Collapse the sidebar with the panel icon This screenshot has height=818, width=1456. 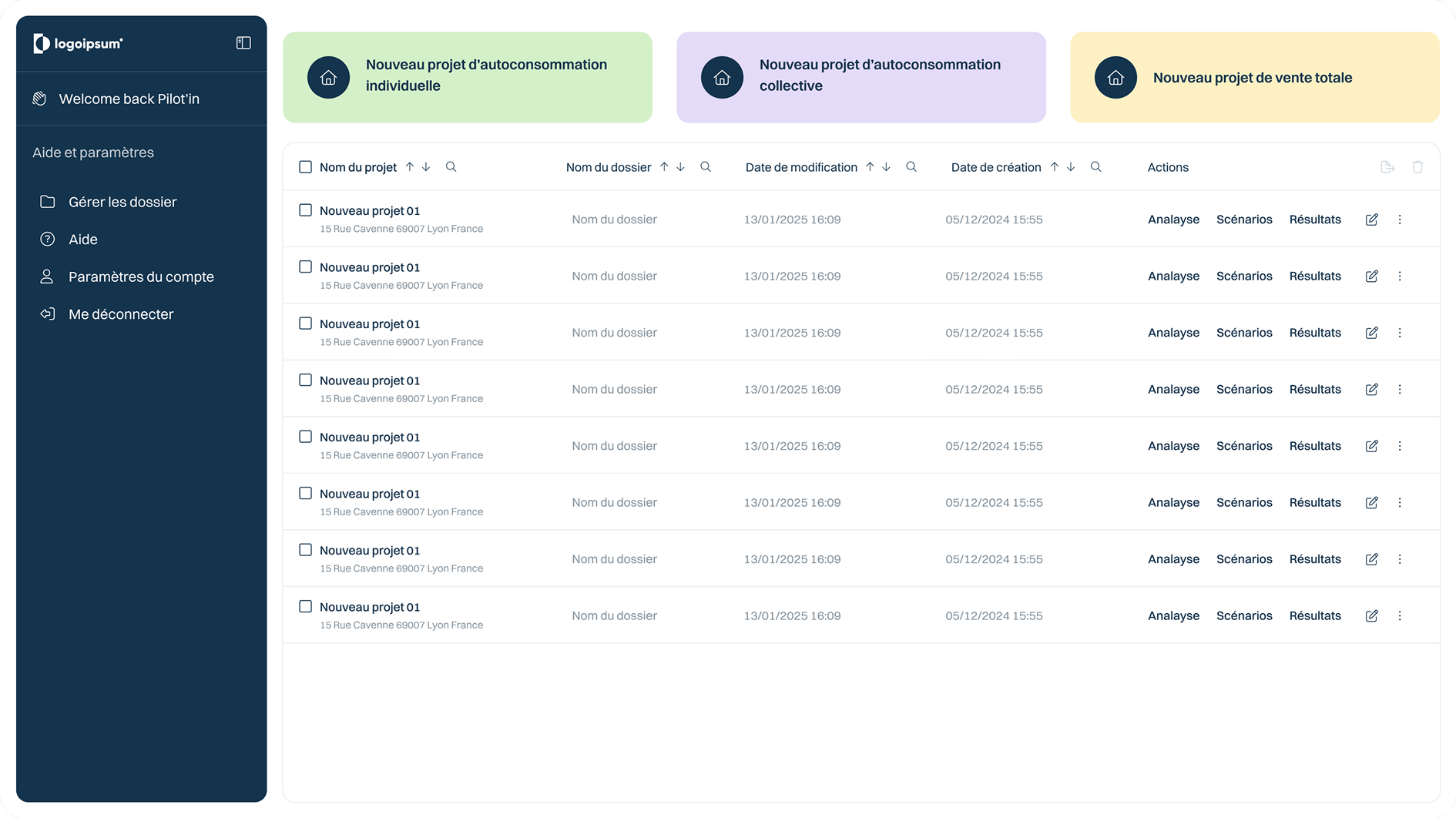point(243,43)
